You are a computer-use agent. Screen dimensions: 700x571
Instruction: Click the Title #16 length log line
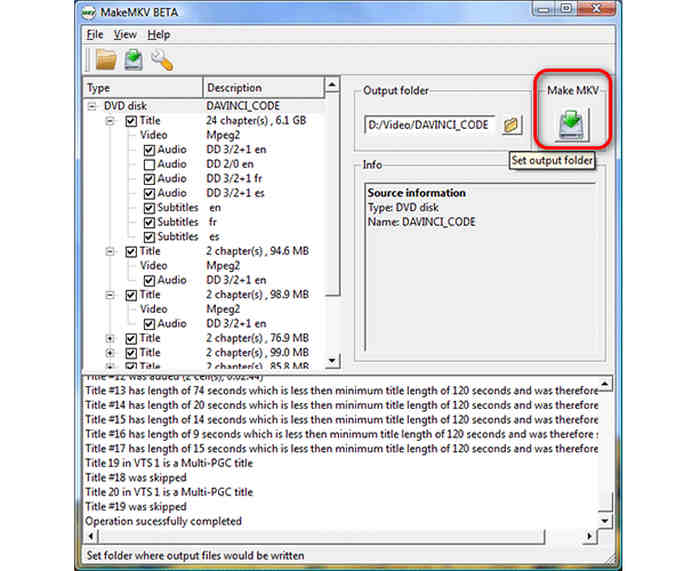click(x=342, y=434)
